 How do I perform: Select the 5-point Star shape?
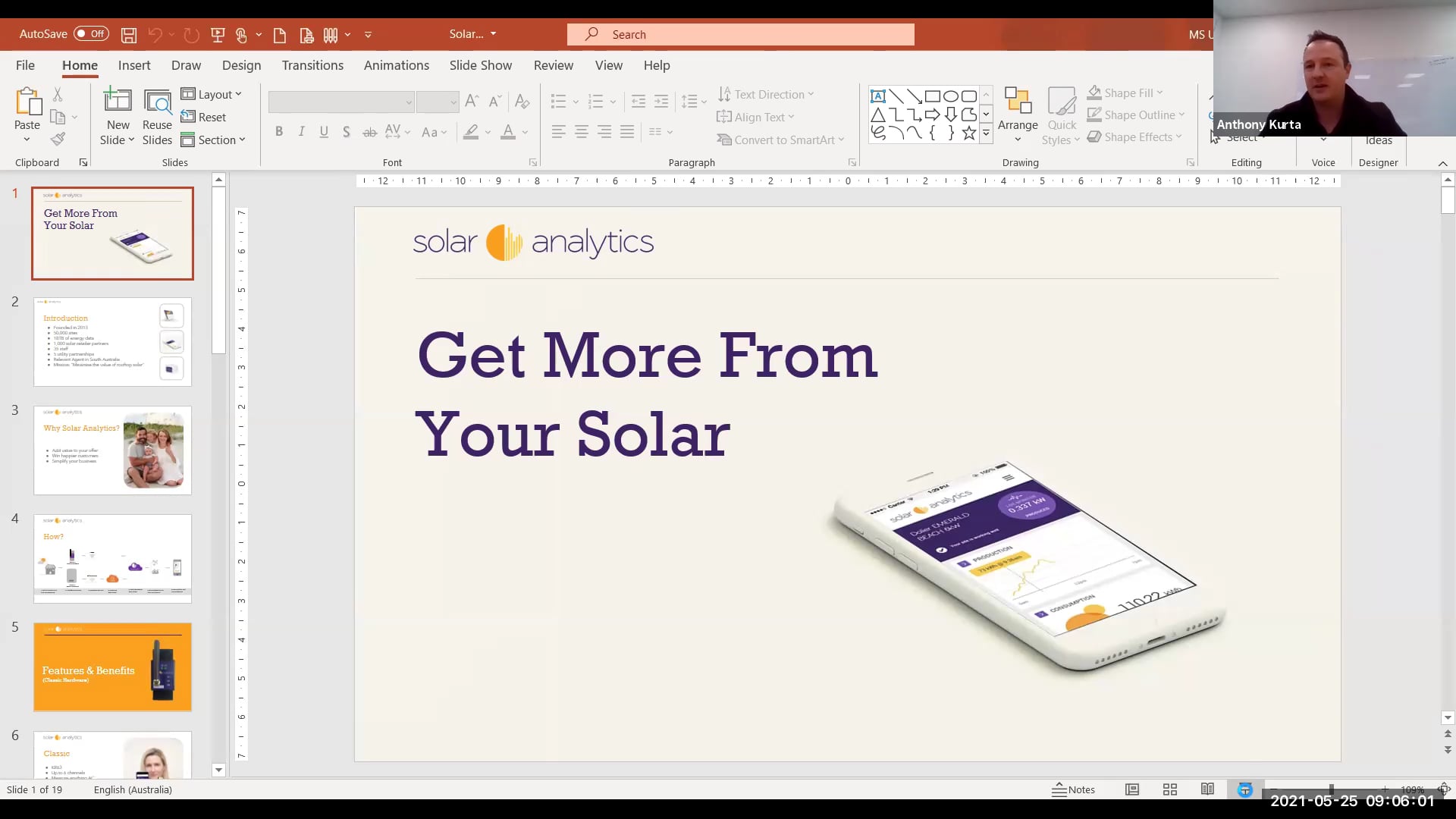tap(968, 133)
